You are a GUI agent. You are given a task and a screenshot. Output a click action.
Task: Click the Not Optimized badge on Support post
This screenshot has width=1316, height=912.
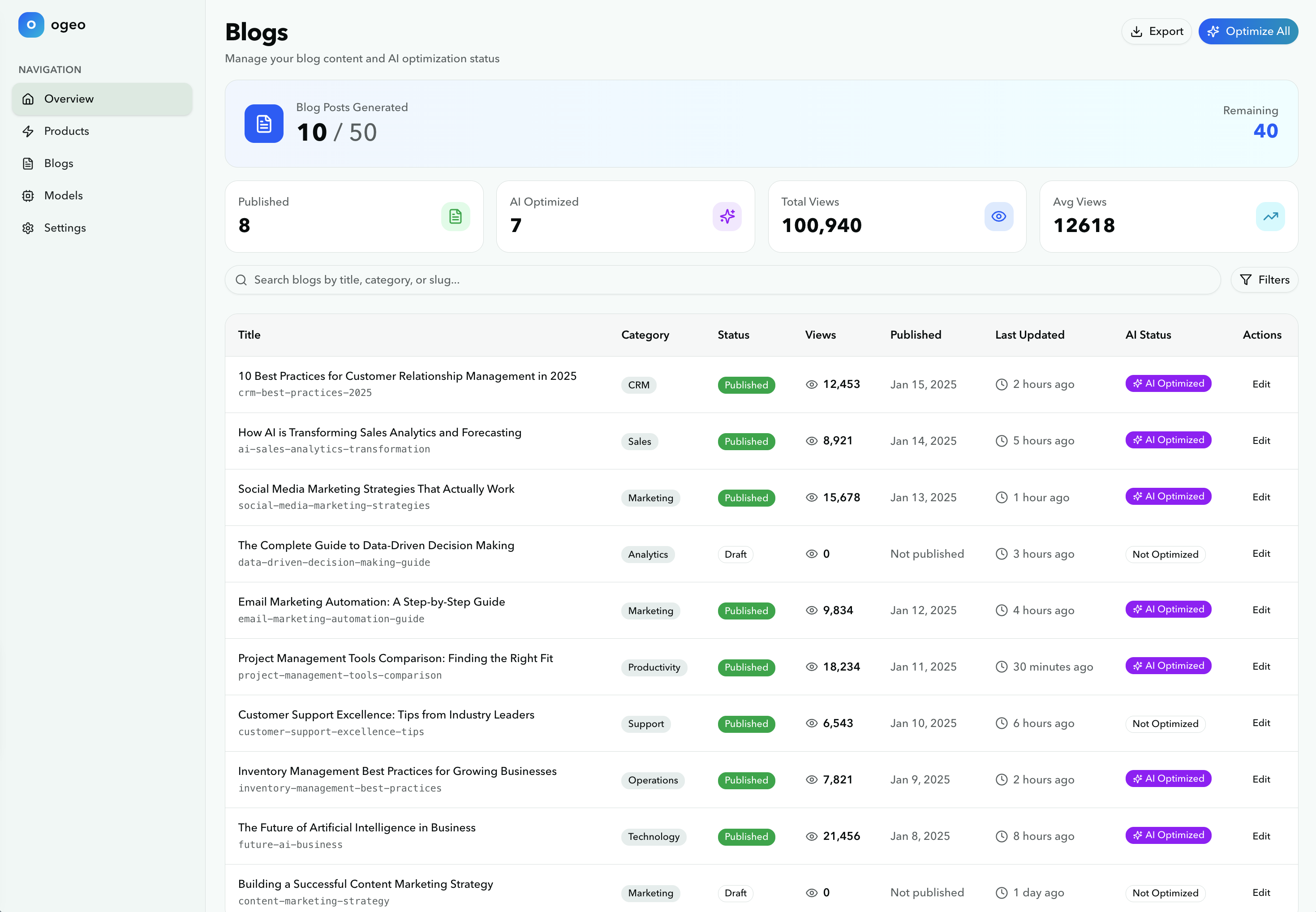click(1165, 724)
